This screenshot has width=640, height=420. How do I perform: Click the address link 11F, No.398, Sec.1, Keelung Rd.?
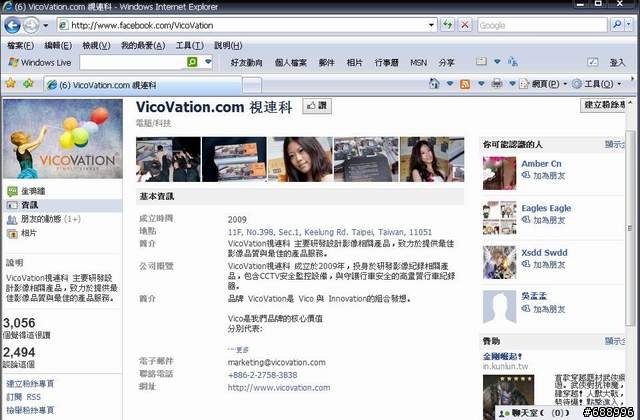(329, 232)
